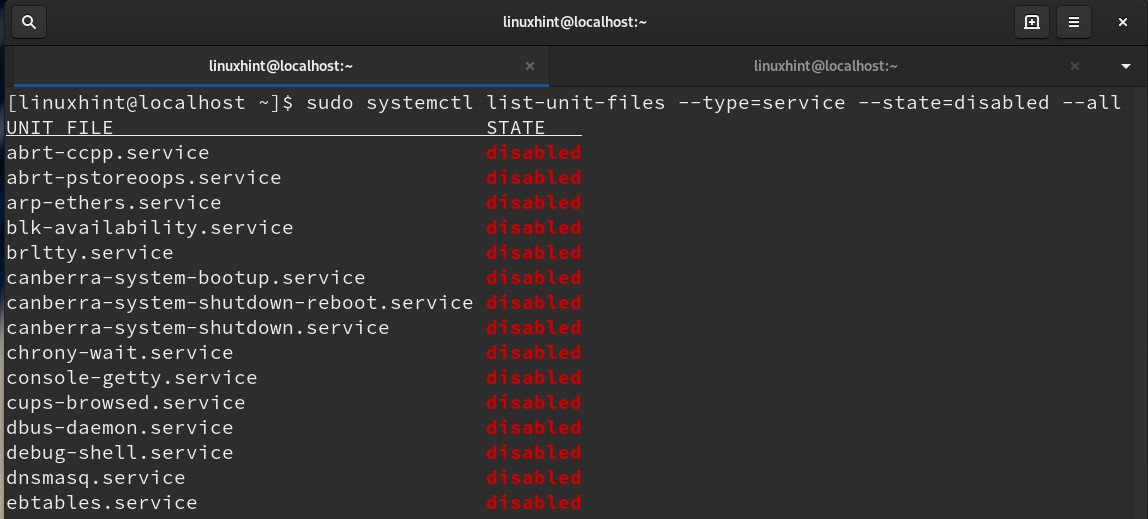Open the hamburger menu button
The image size is (1148, 519).
1074,21
